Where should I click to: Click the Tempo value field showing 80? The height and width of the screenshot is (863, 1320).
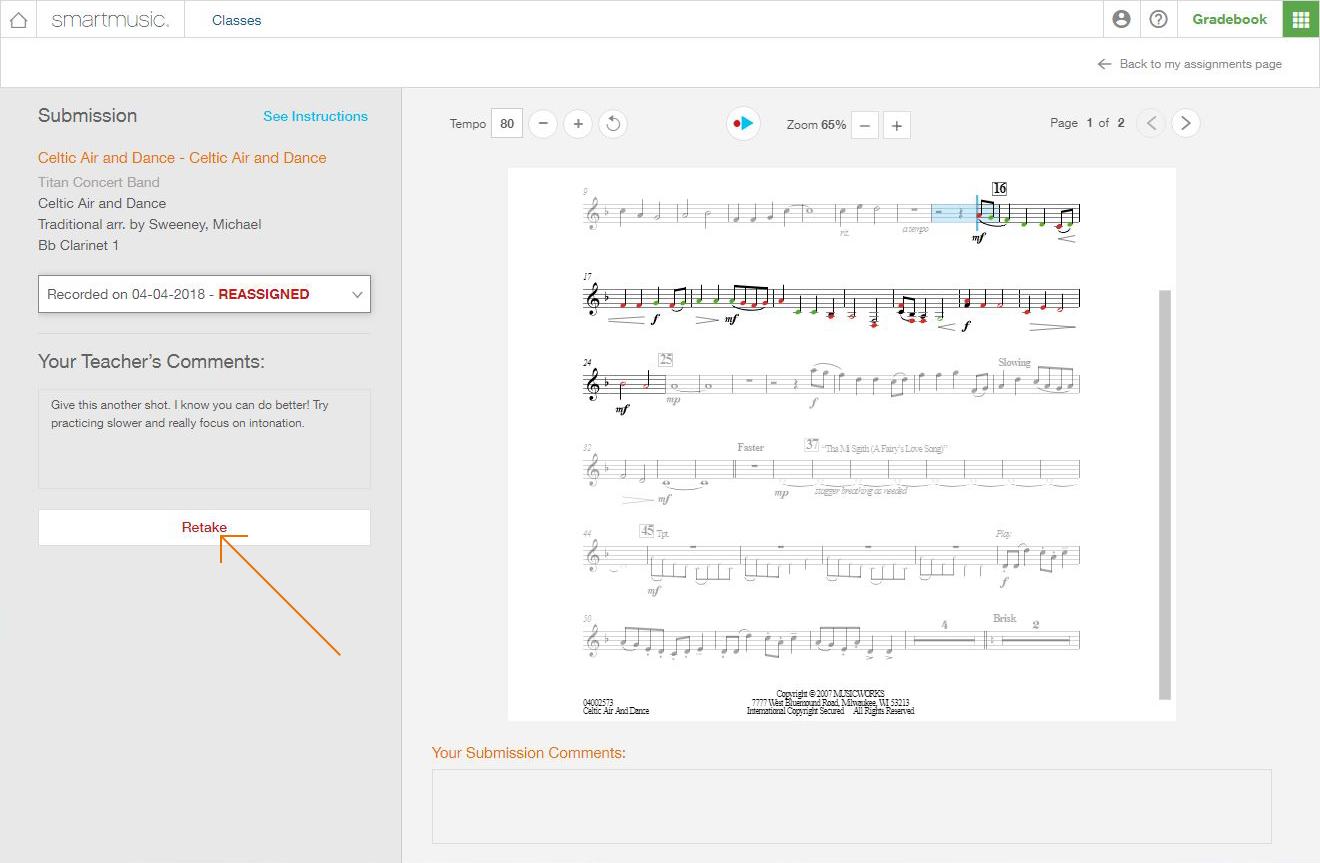click(507, 124)
